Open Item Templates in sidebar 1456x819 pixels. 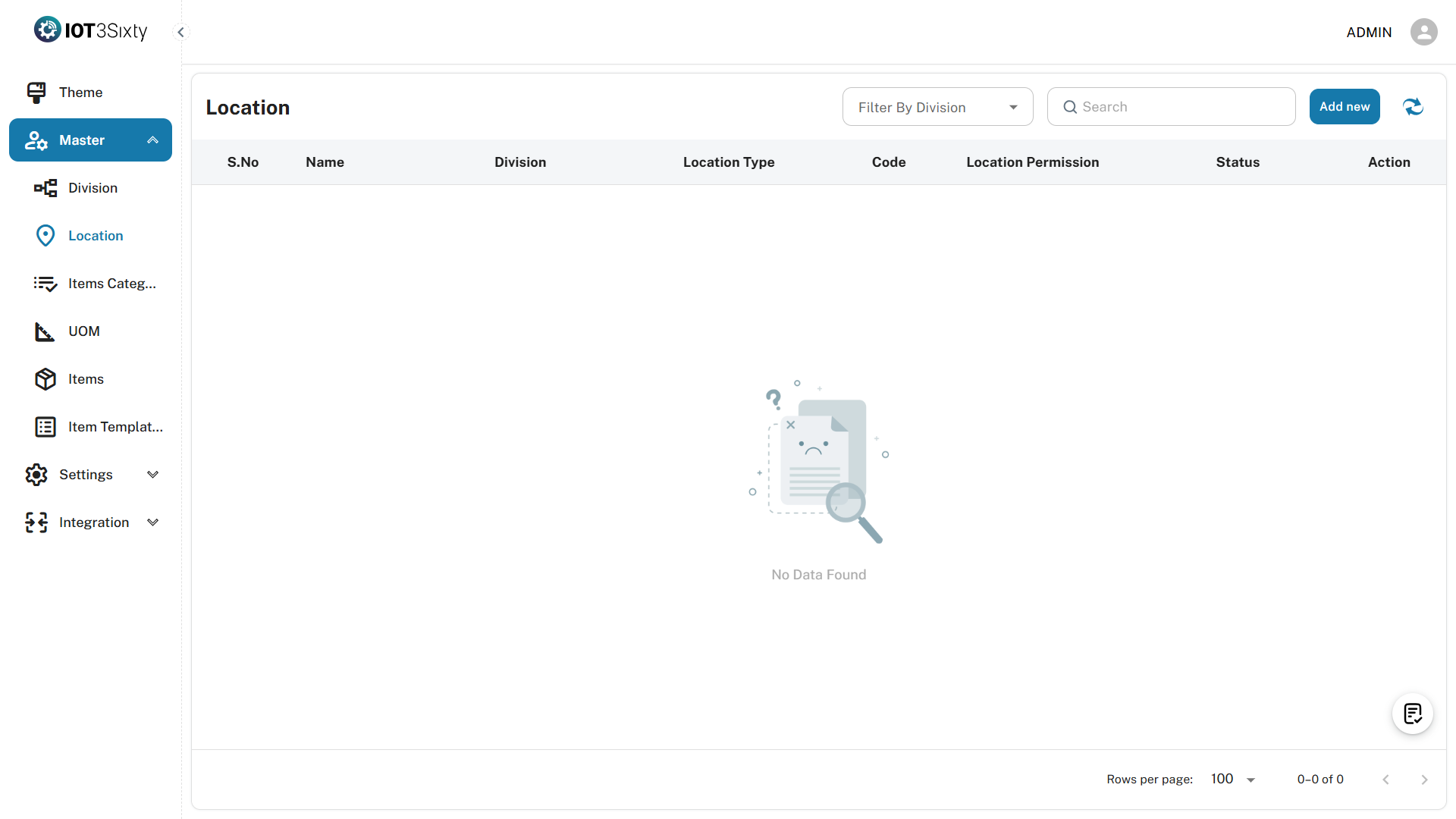pyautogui.click(x=115, y=427)
